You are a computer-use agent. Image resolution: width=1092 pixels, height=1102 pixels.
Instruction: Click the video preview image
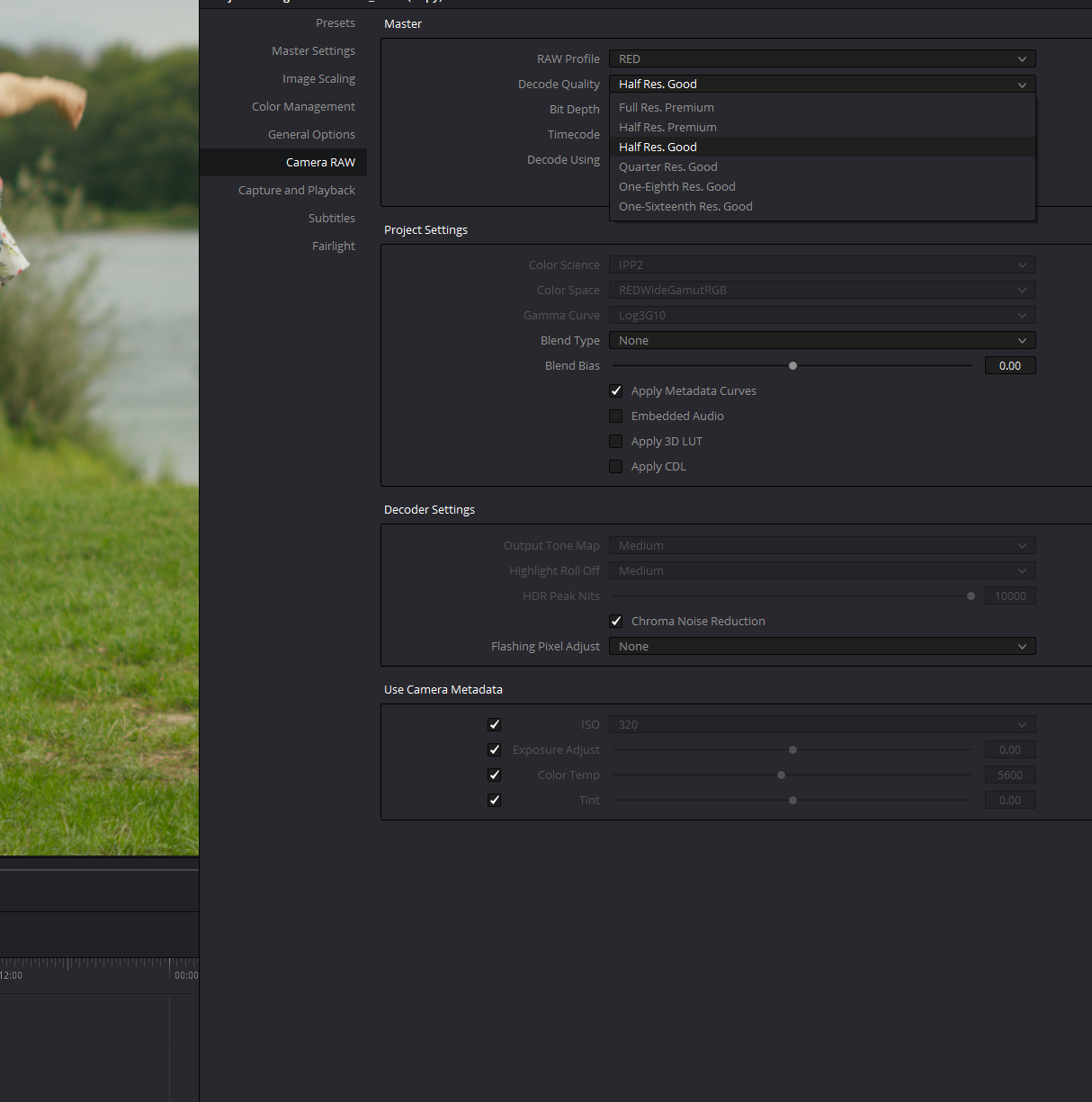99,427
